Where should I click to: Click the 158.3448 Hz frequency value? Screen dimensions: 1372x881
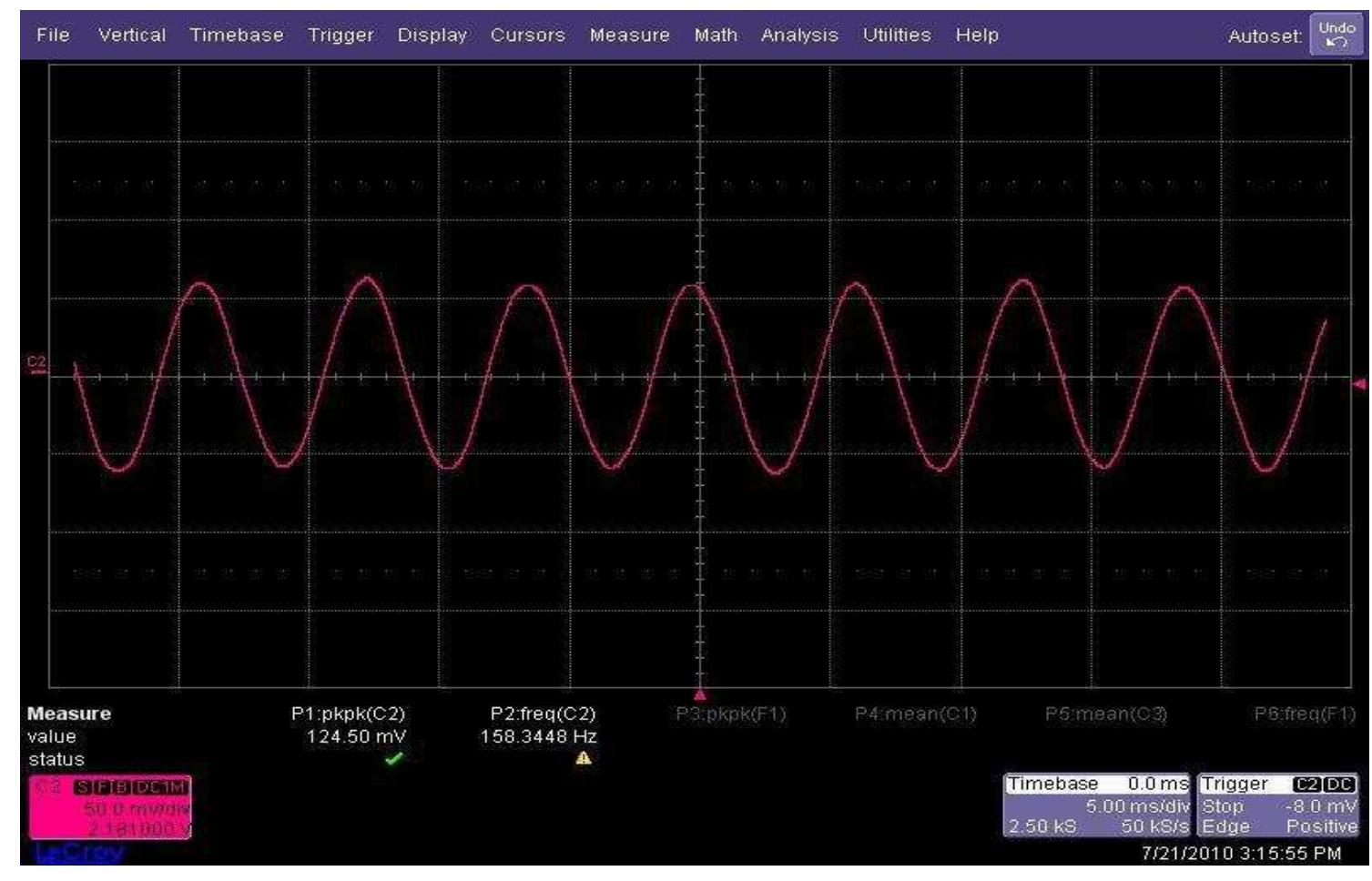(539, 736)
